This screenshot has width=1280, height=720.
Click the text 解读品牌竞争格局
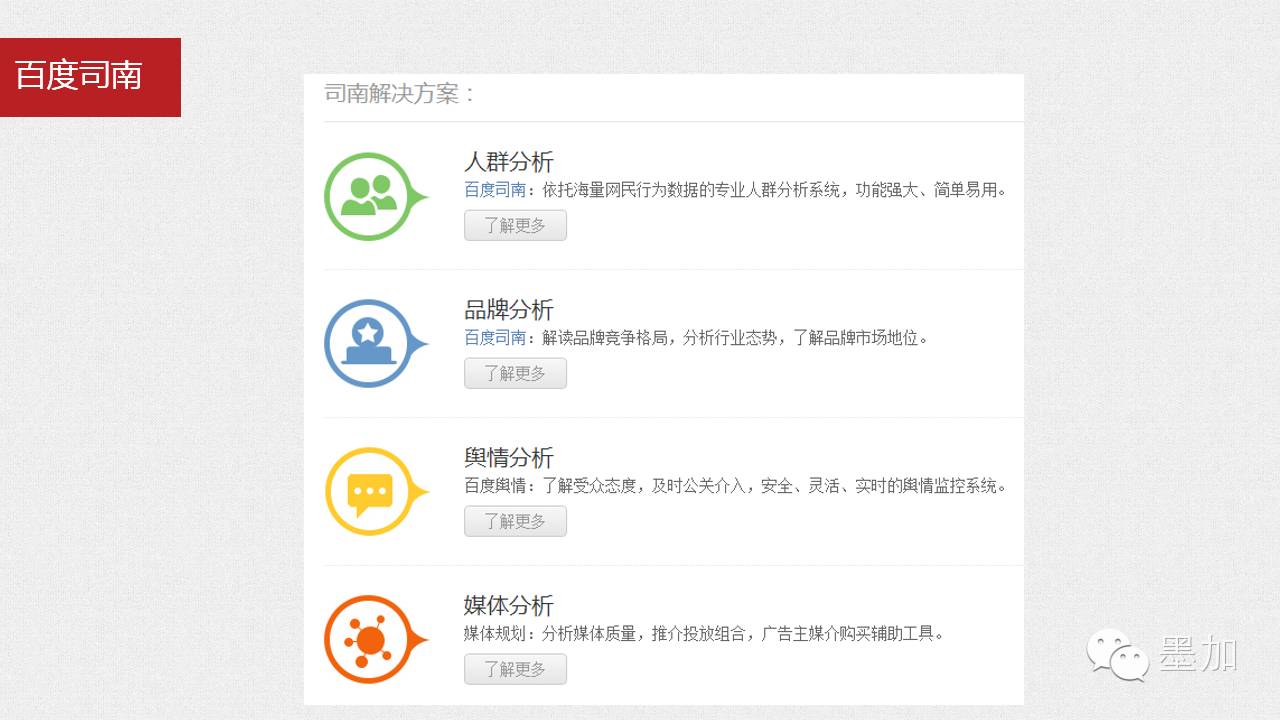pyautogui.click(x=604, y=338)
